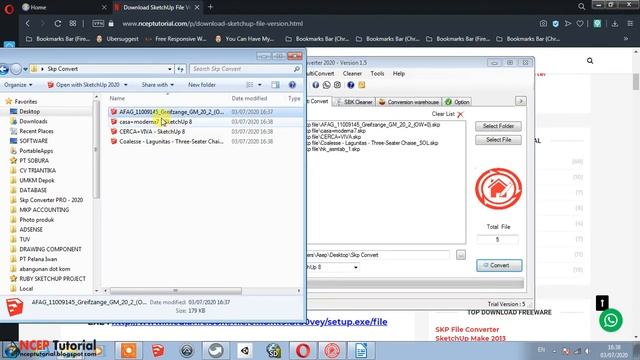Click the black scroll-to-top arrow on webpage
The width and height of the screenshot is (640, 360).
[x=602, y=303]
